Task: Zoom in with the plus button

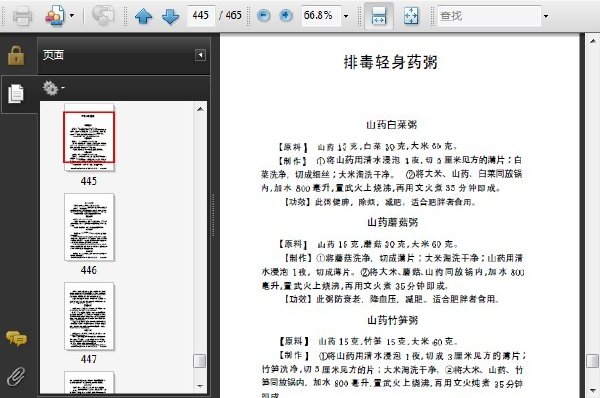Action: coord(285,16)
